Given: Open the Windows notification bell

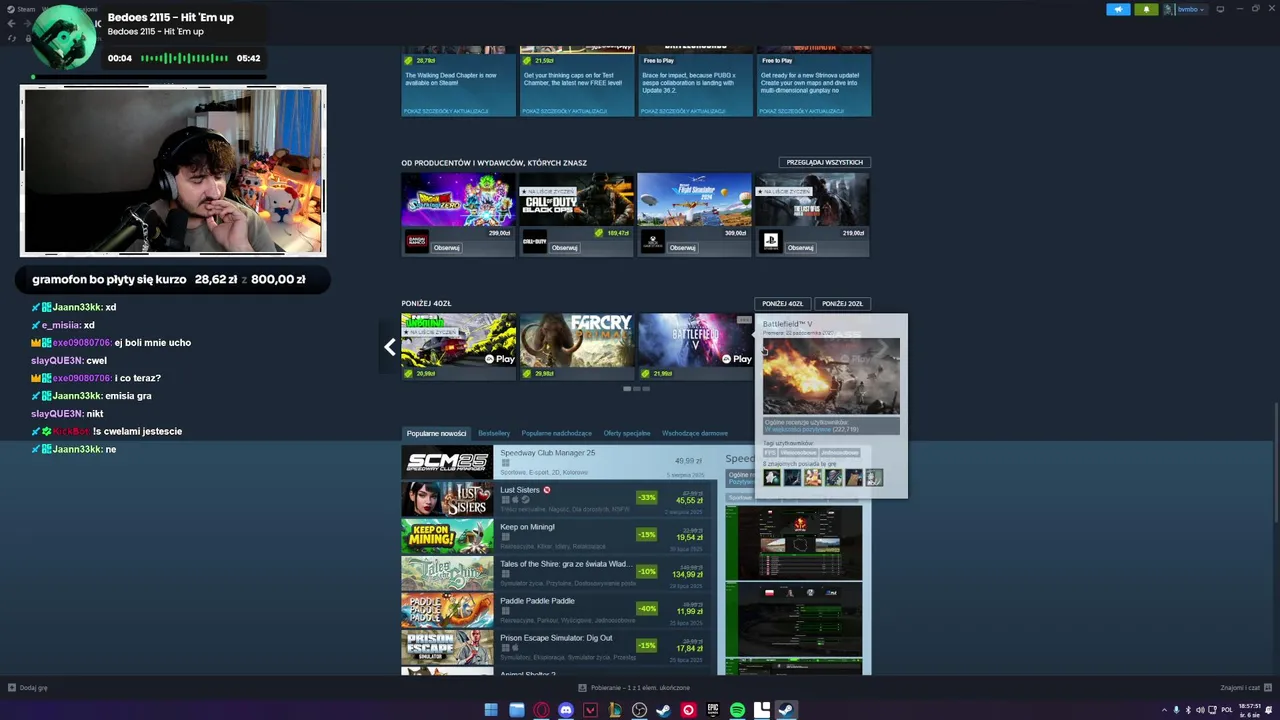Looking at the screenshot, I should (1271, 710).
